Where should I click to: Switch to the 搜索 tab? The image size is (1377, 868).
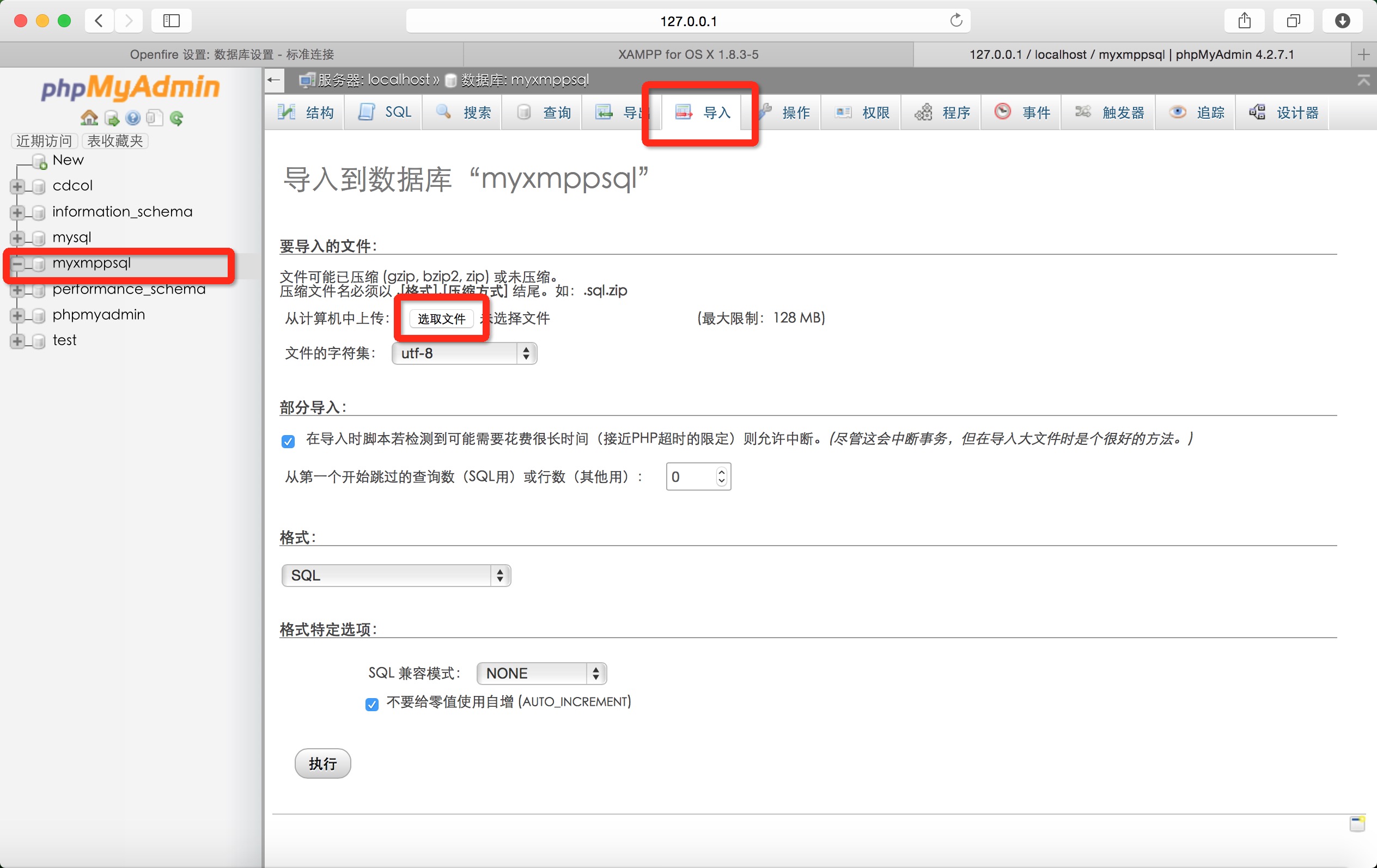tap(462, 112)
